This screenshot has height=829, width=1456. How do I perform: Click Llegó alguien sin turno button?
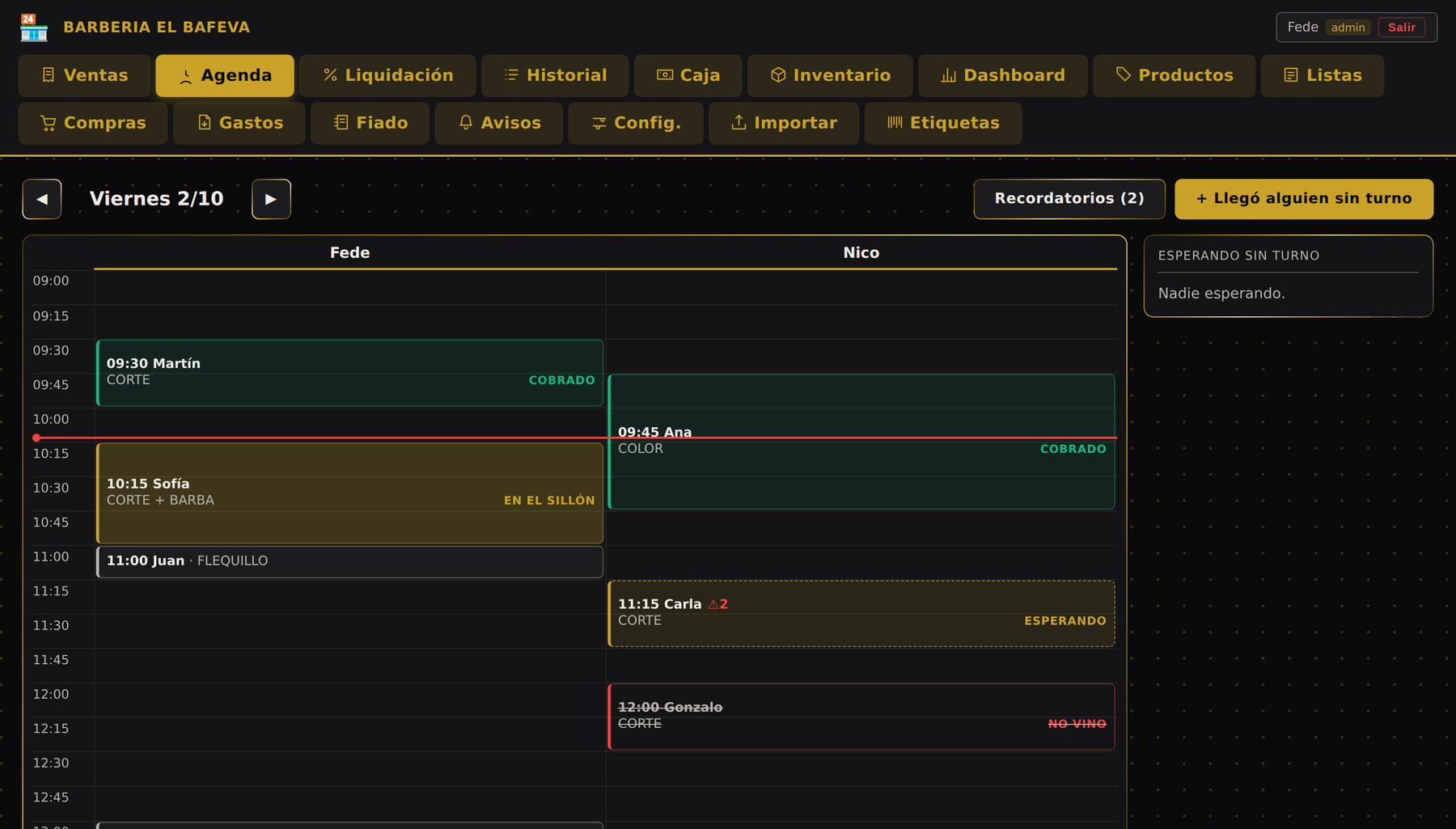pos(1304,199)
